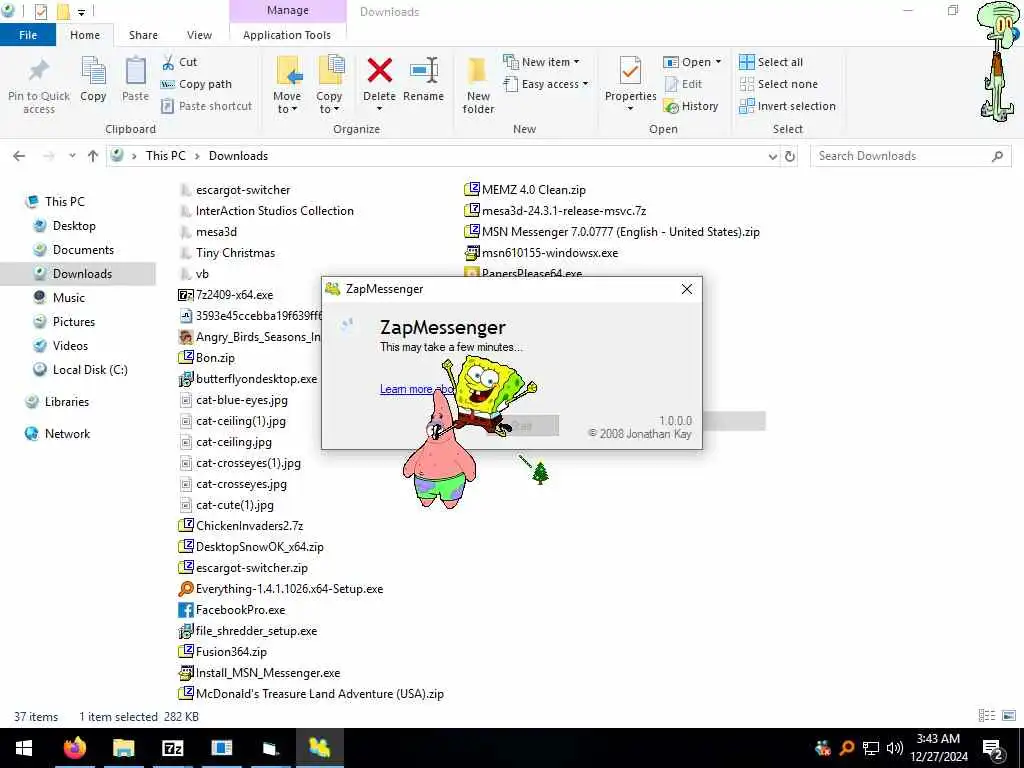This screenshot has width=1024, height=768.
Task: Select Everything-1.4.1.1026.x64-Setup.exe file
Action: click(289, 589)
